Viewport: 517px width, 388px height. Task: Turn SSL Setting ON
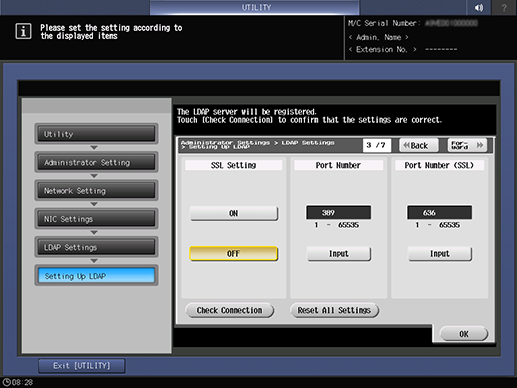(234, 213)
